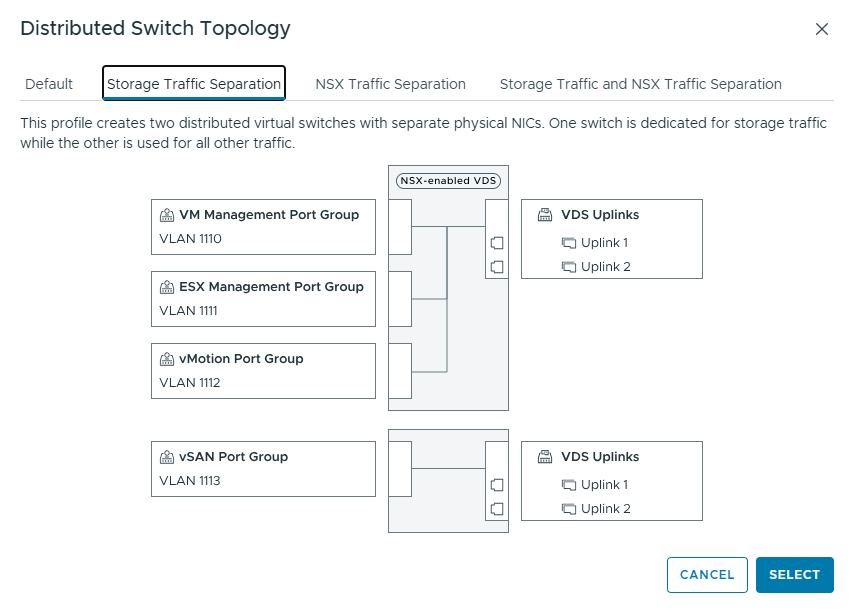
Task: Select Uplink 2 icon of NSX-enabled VDS
Action: click(569, 267)
